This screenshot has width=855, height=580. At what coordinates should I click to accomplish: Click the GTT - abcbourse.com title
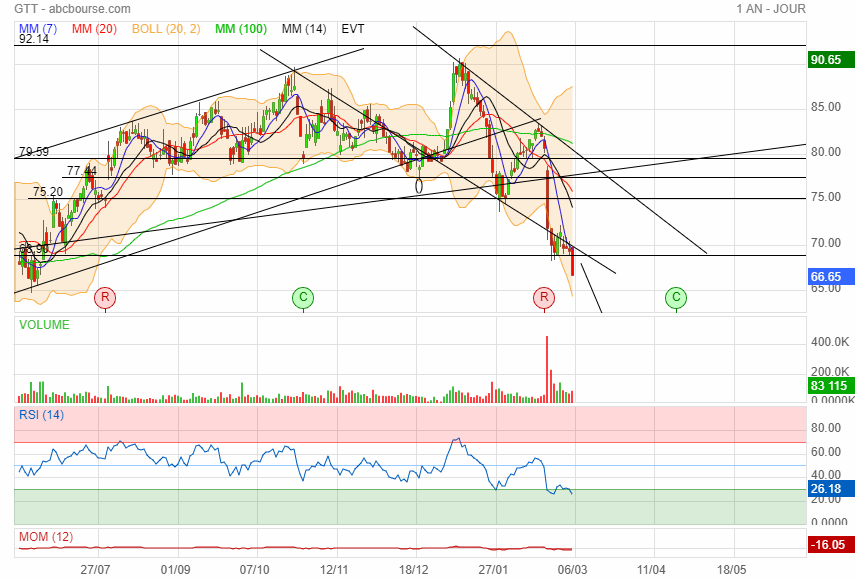pyautogui.click(x=72, y=9)
